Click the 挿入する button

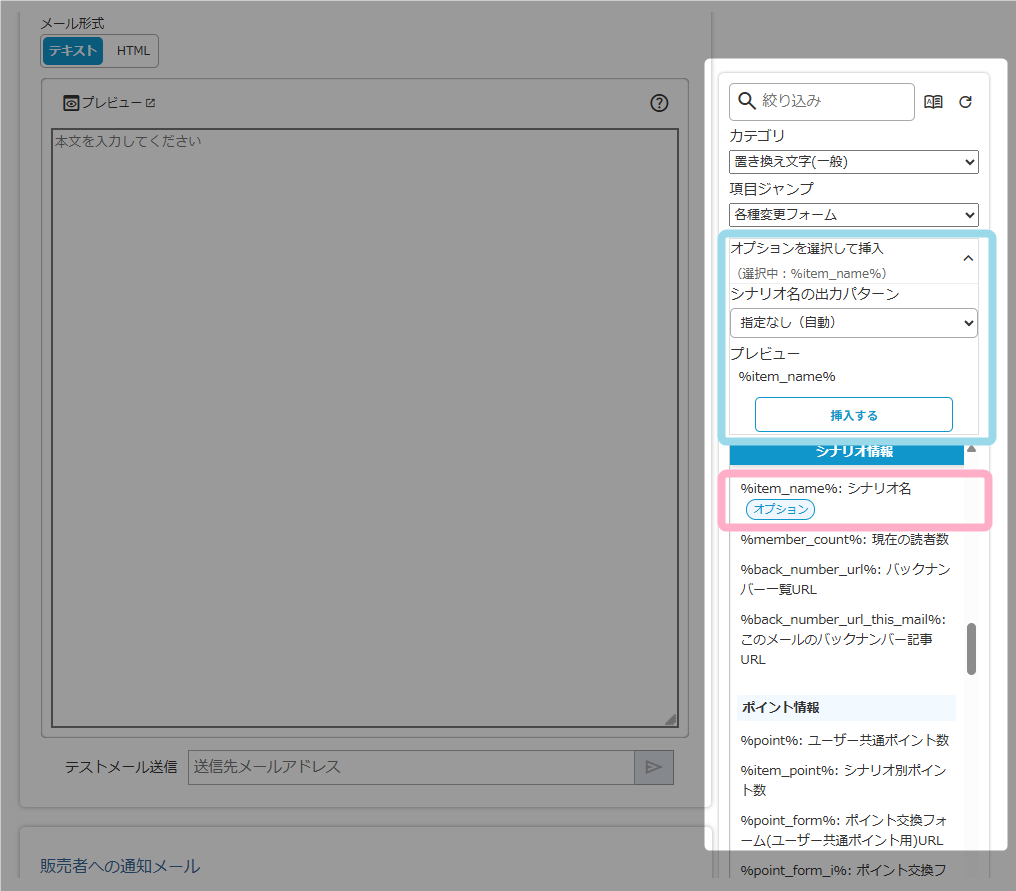click(x=853, y=415)
